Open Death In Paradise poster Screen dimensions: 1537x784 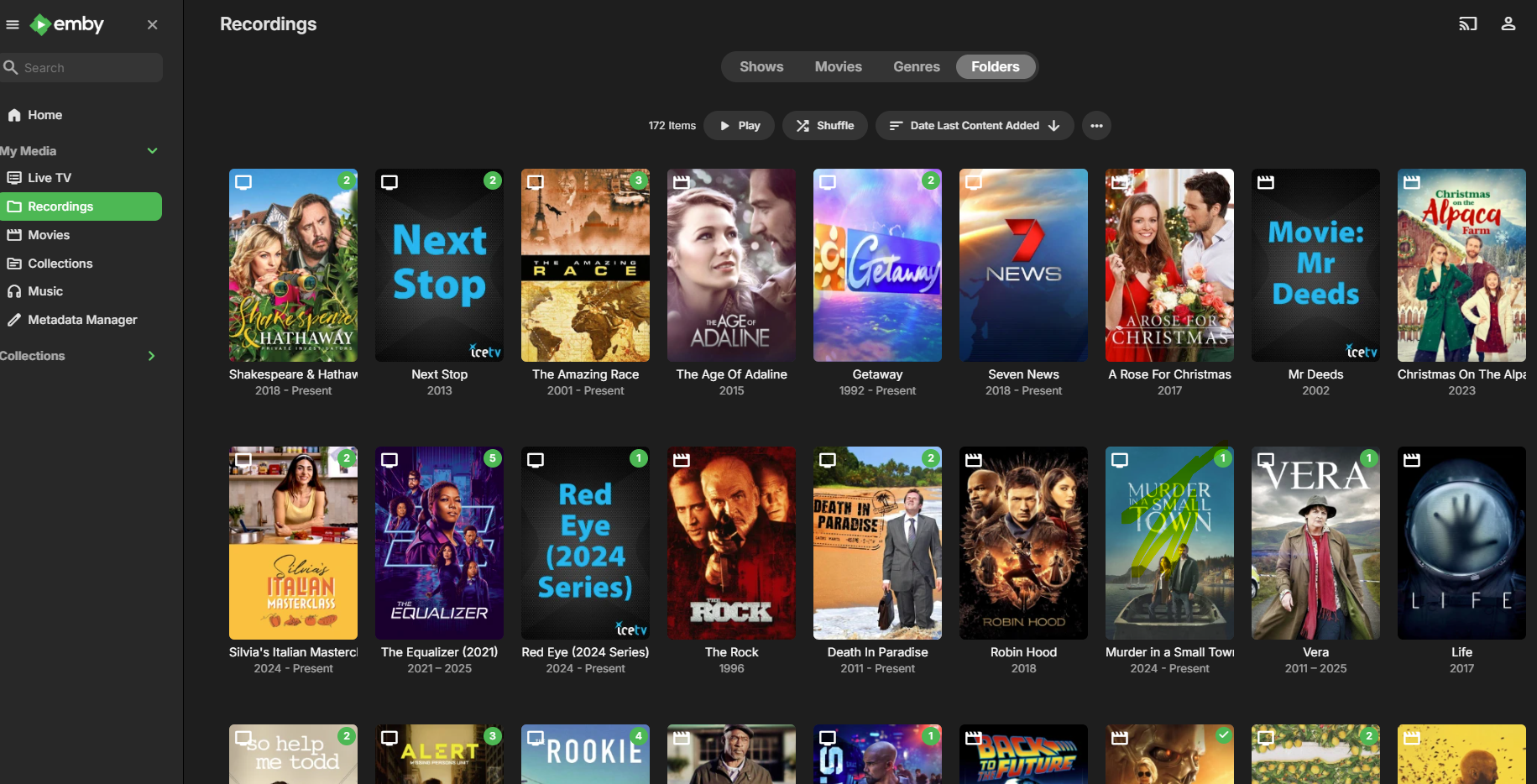[x=878, y=543]
